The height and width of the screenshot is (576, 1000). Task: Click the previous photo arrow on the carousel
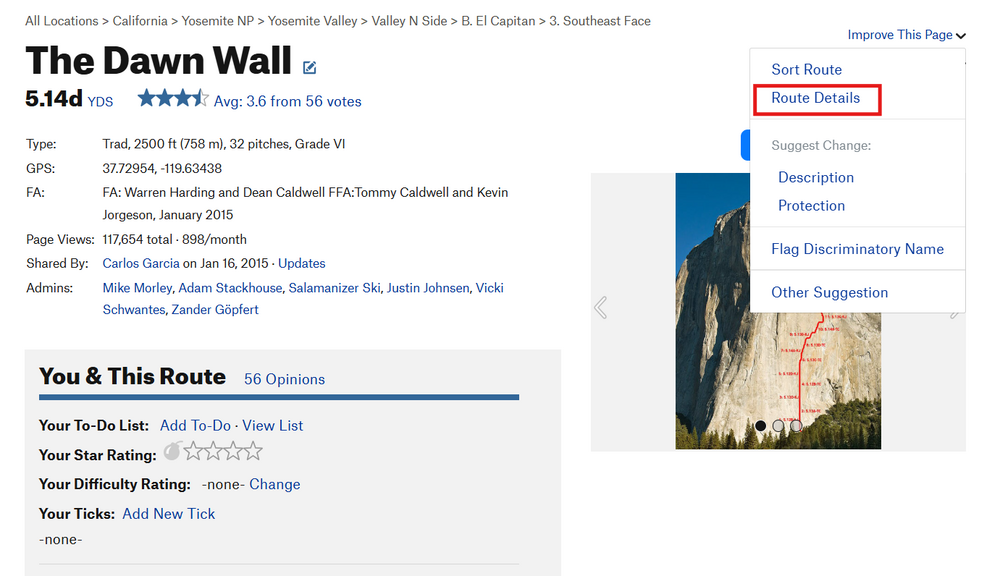(x=601, y=307)
